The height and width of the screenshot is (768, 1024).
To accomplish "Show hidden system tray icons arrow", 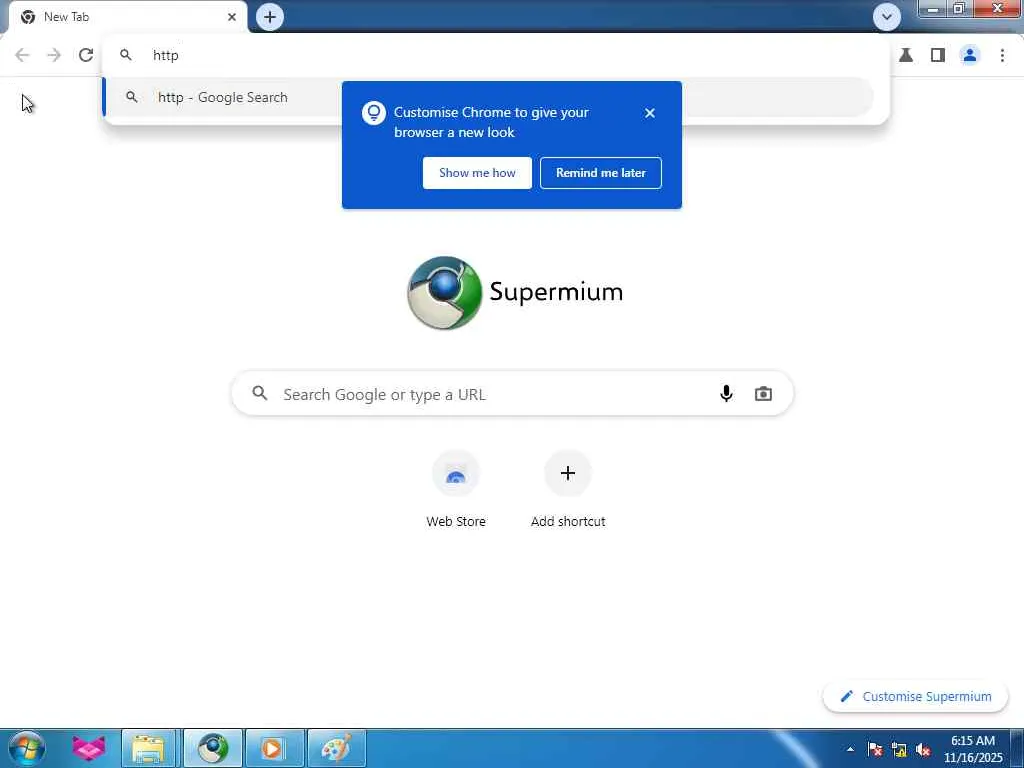I will click(x=850, y=750).
